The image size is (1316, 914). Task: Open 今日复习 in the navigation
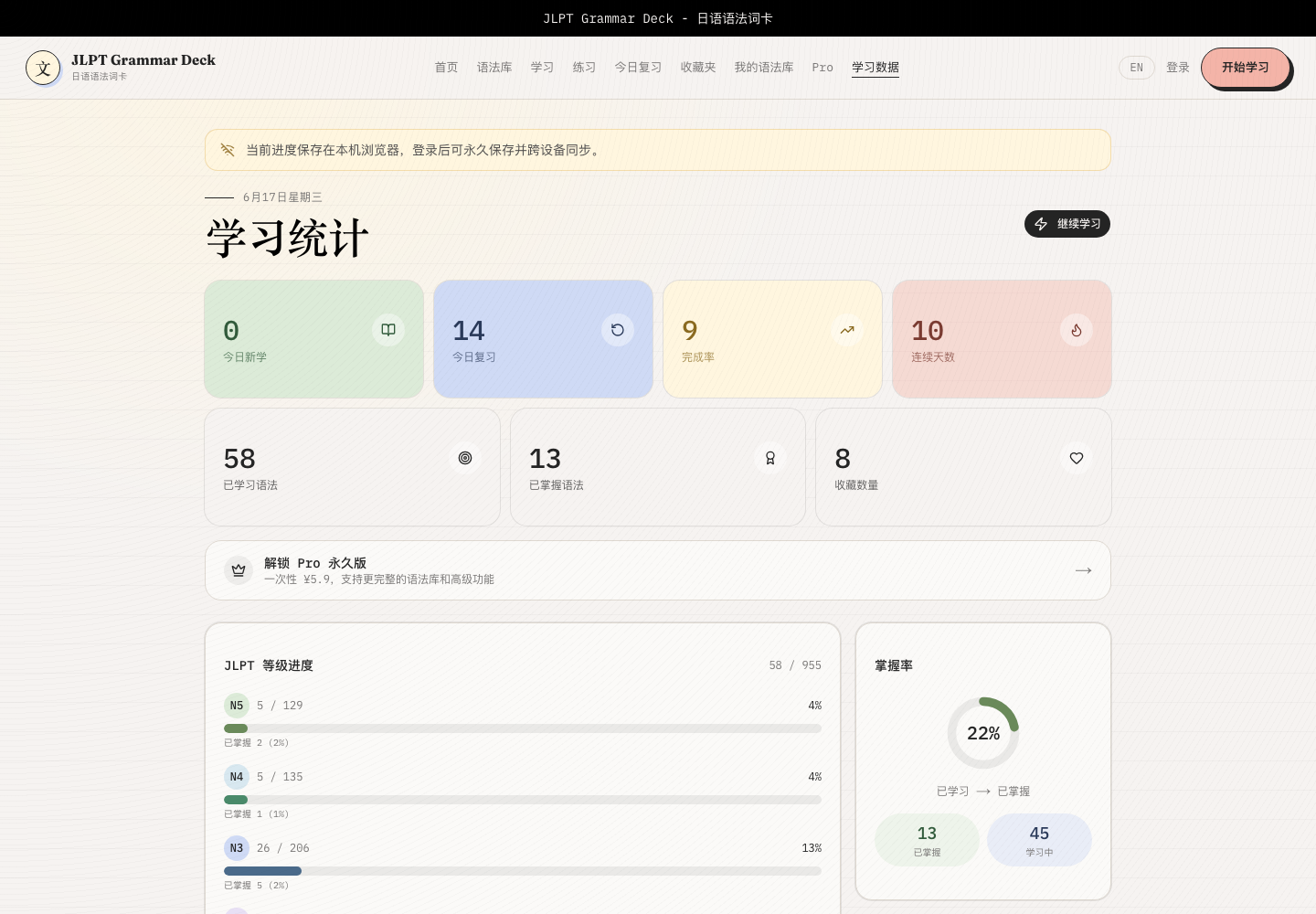coord(638,68)
